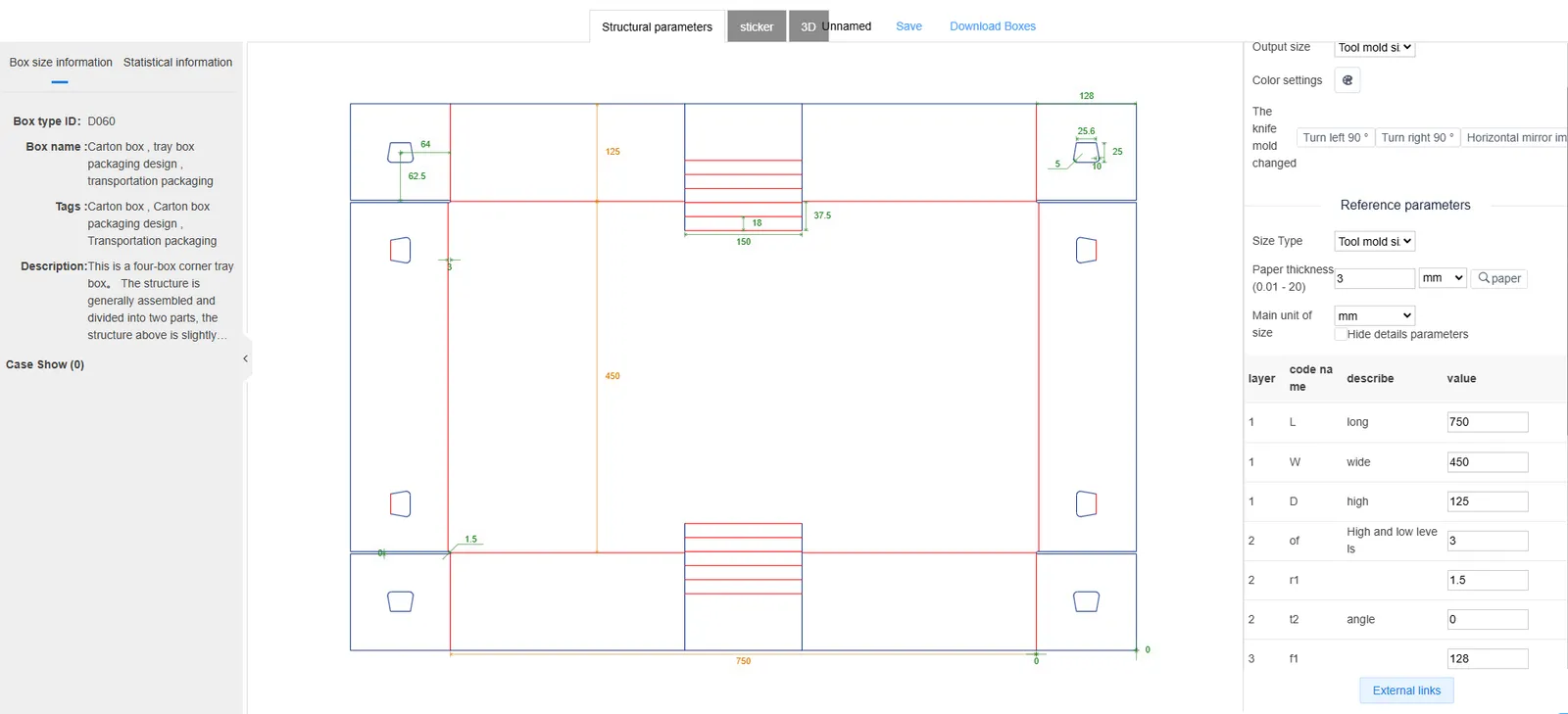Rotate the knife mold with Turn right 90°
Screen dimensions: 1568x714
pyautogui.click(x=1418, y=138)
